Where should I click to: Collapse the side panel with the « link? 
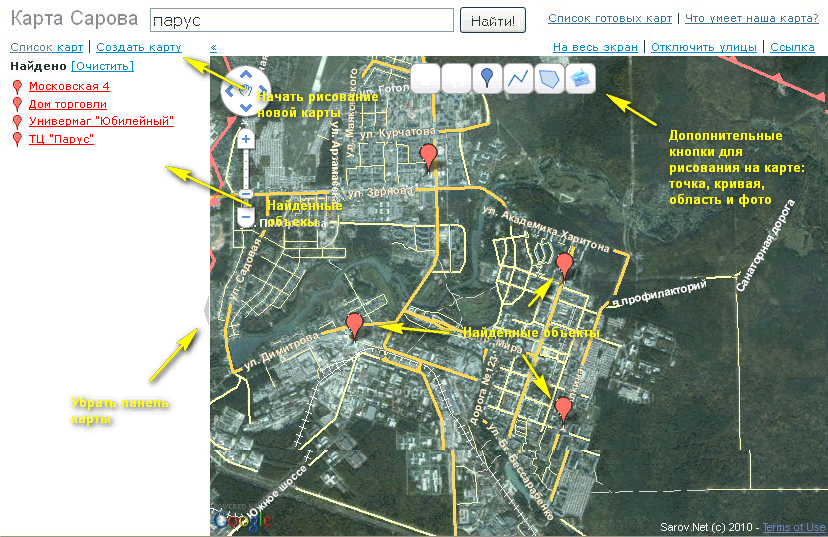214,47
